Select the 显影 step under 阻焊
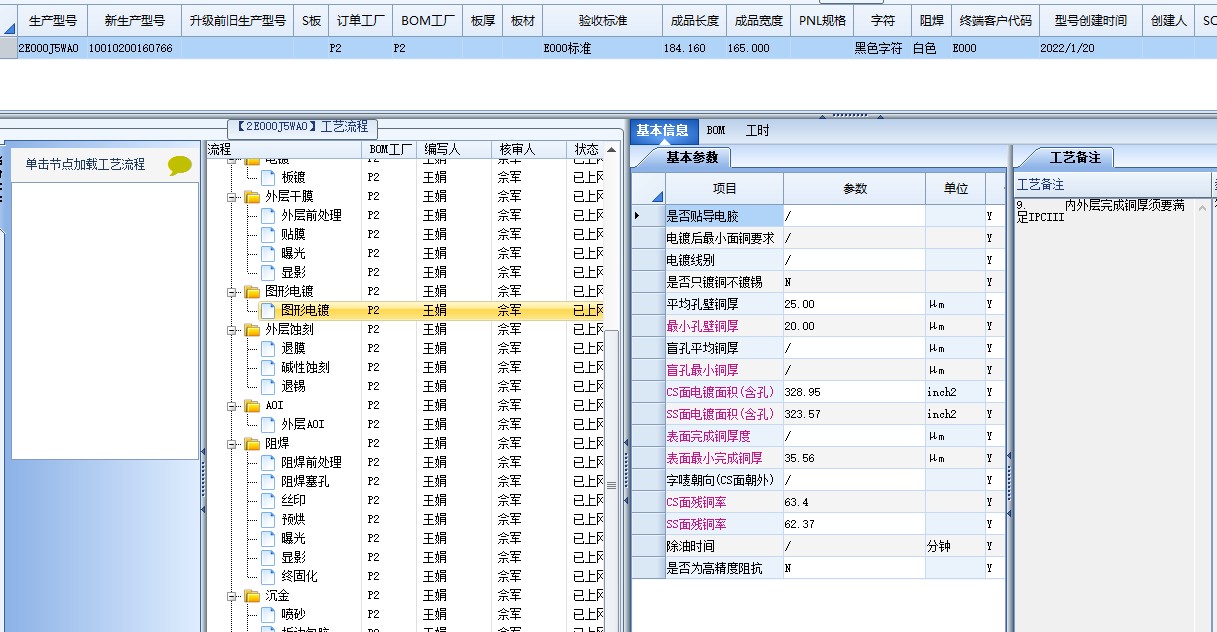The height and width of the screenshot is (632, 1217). click(x=293, y=557)
